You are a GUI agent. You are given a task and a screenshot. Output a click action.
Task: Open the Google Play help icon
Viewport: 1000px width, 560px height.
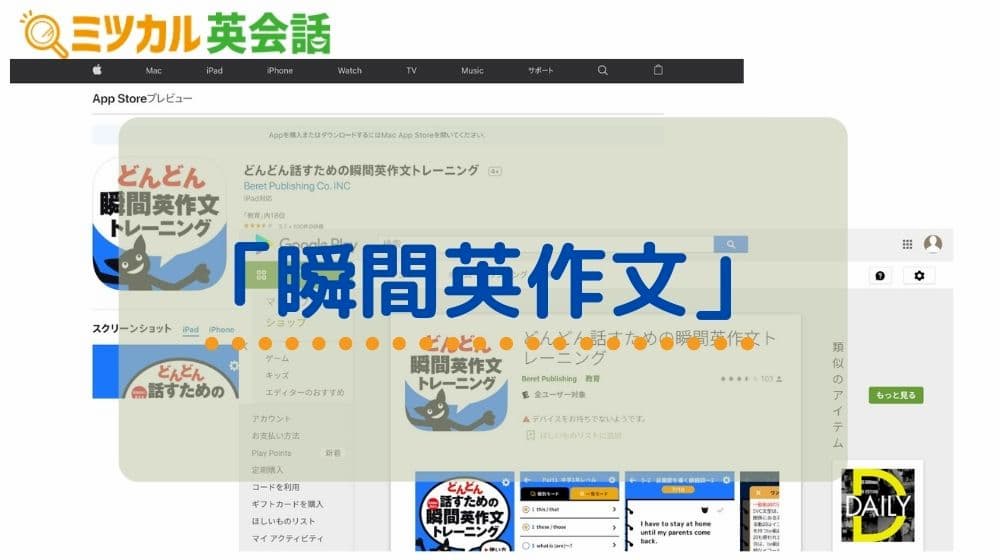[880, 276]
